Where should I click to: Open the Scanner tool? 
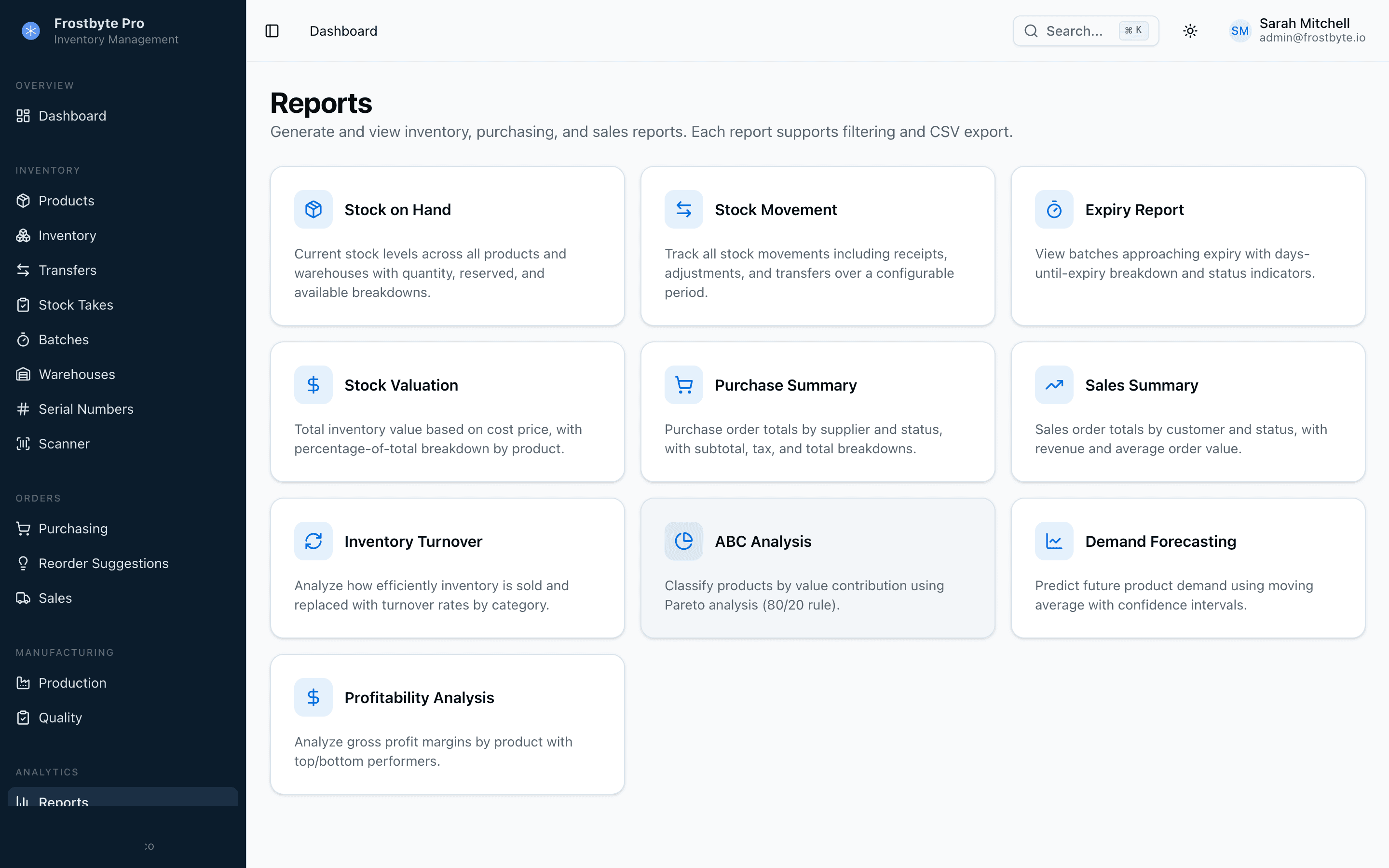point(63,443)
